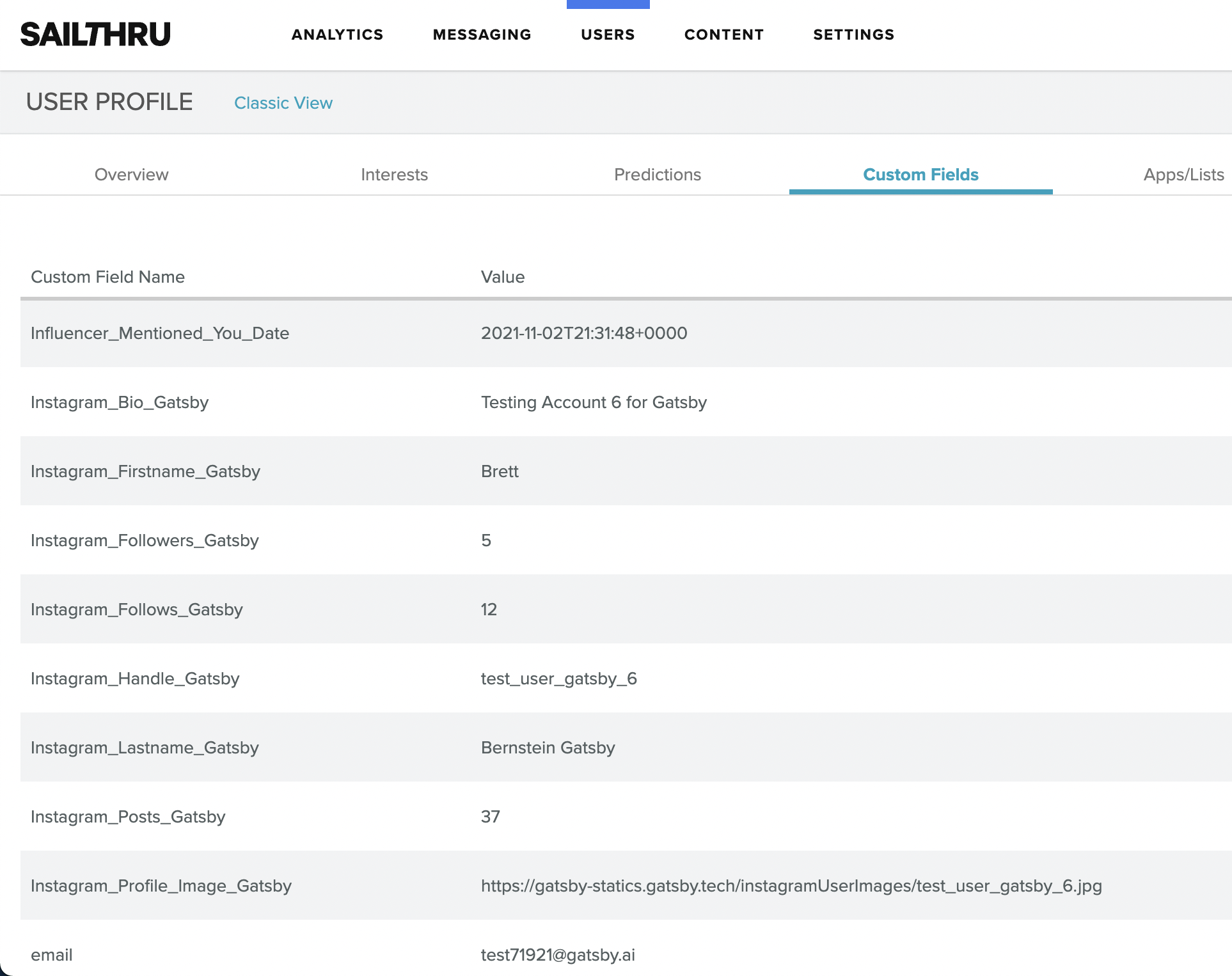Click the Custom Field Name column header
This screenshot has height=976, width=1232.
click(107, 277)
